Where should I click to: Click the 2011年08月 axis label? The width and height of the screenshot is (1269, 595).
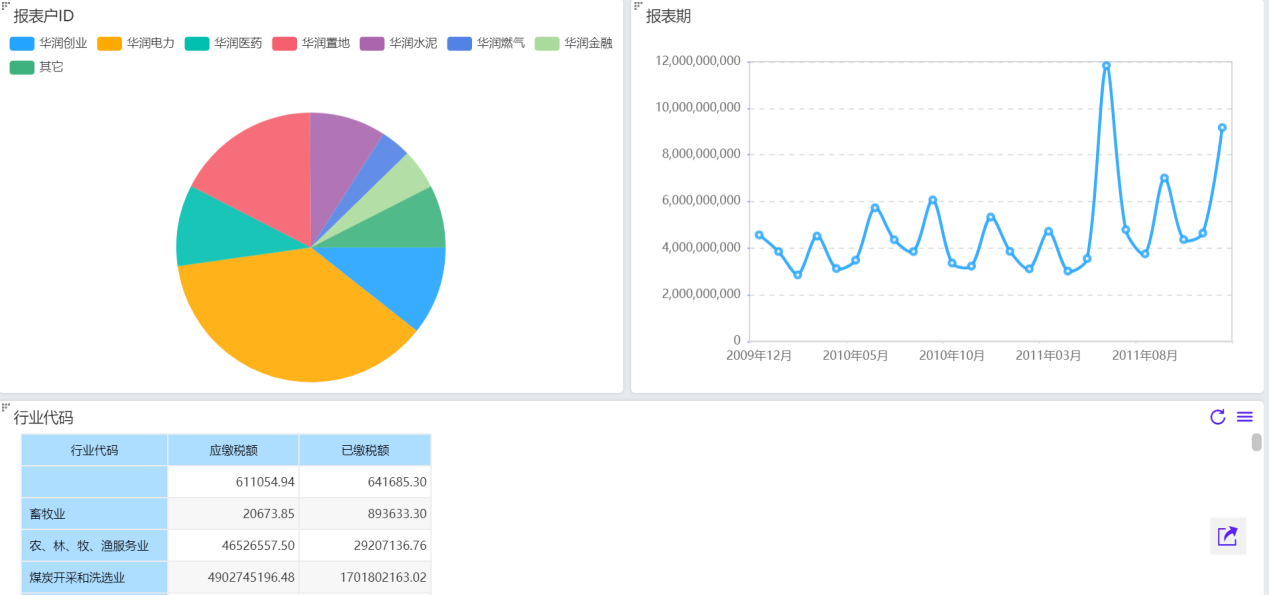click(x=1145, y=355)
